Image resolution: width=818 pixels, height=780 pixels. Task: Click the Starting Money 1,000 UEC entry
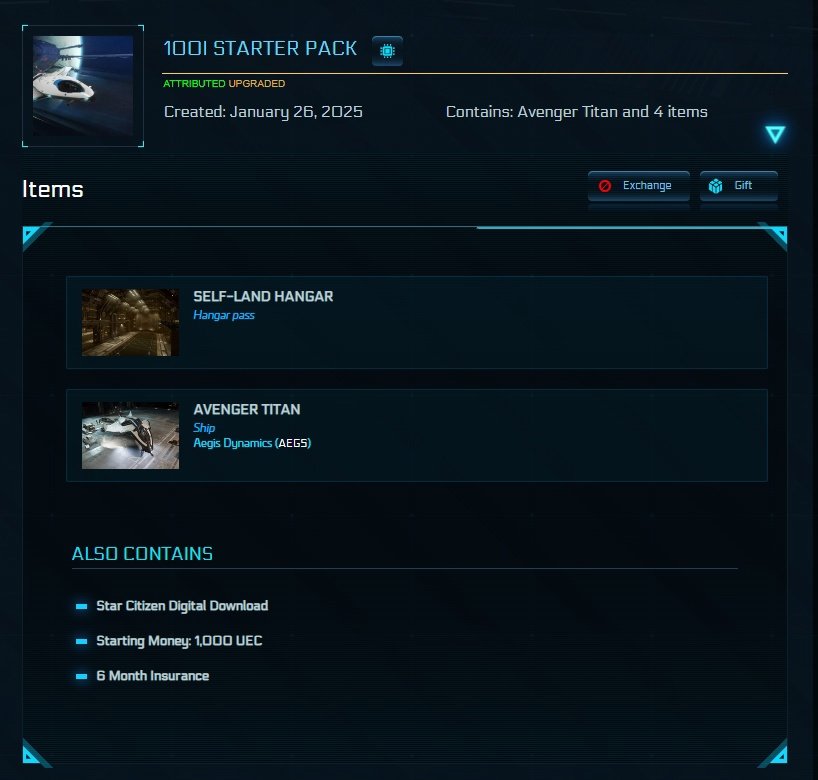click(179, 641)
